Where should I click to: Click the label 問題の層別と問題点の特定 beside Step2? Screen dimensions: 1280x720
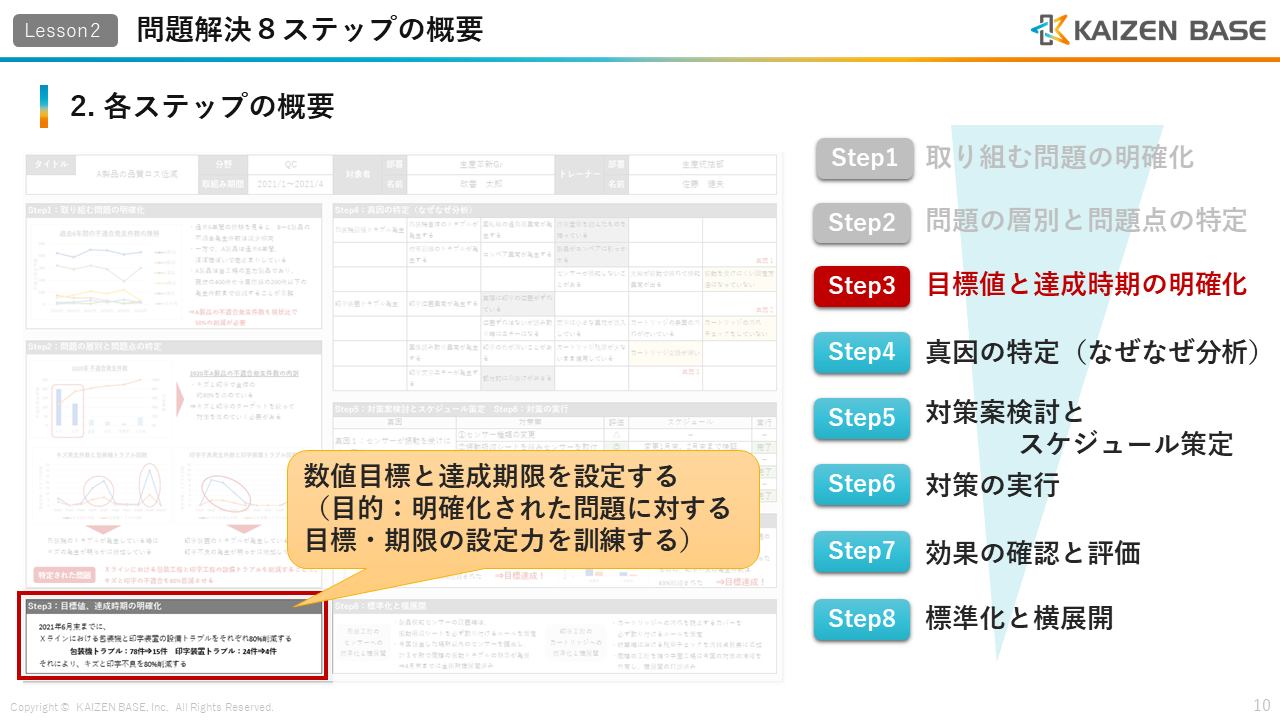tap(1087, 220)
